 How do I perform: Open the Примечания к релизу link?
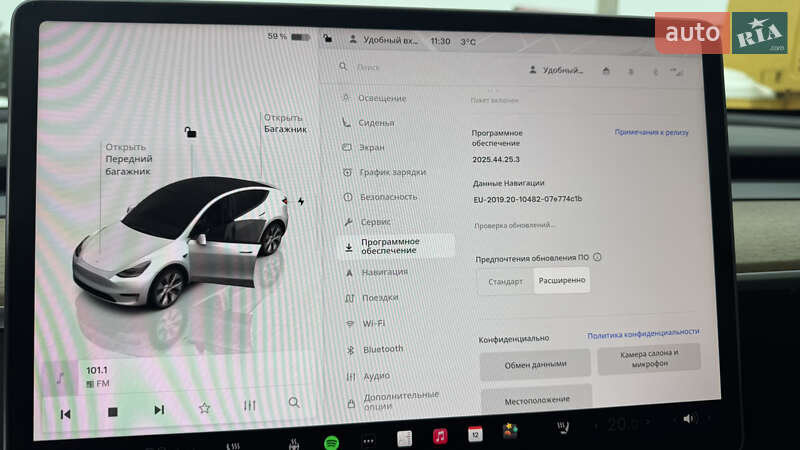[x=652, y=132]
